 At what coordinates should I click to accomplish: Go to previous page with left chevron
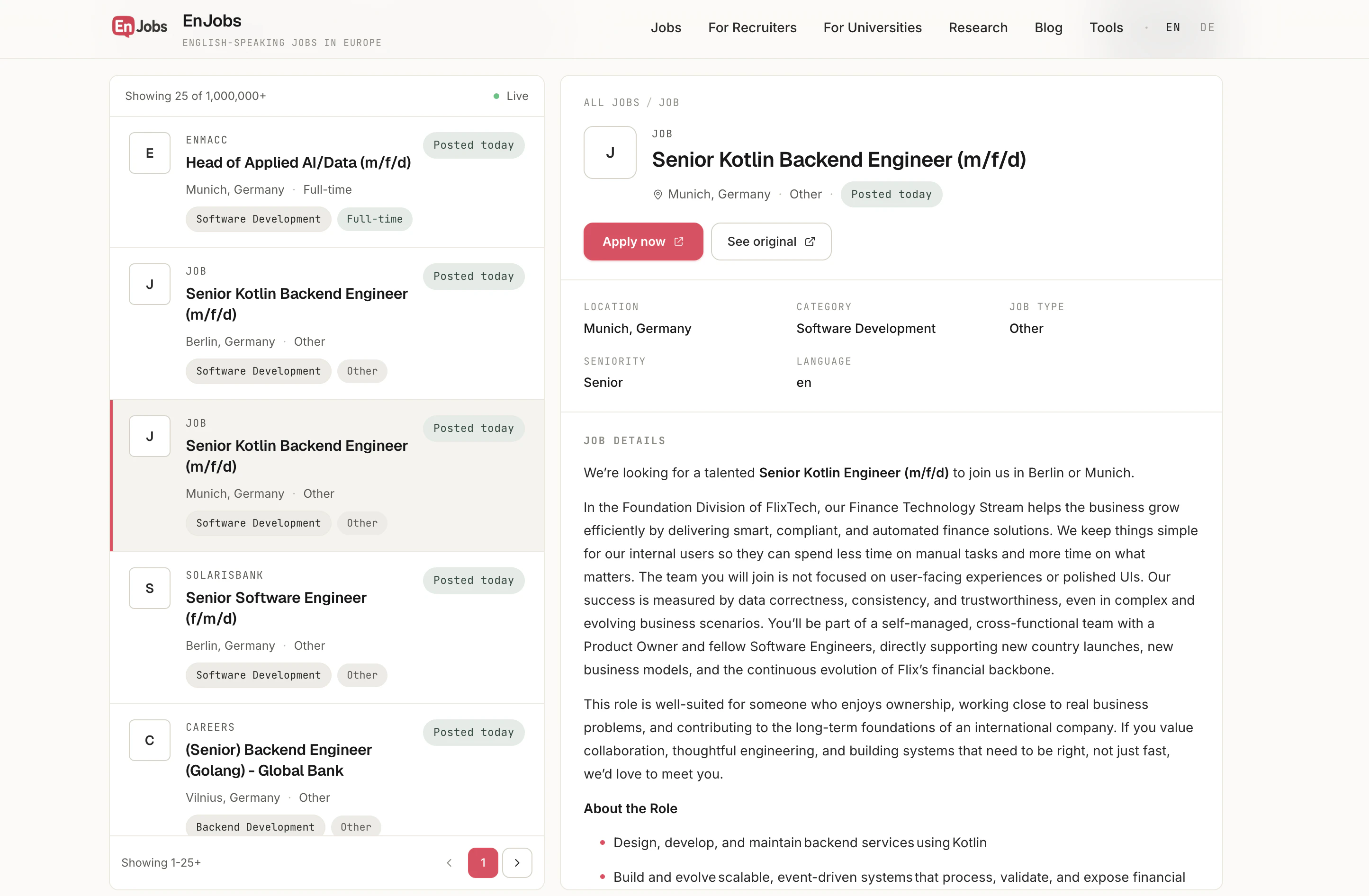point(449,863)
